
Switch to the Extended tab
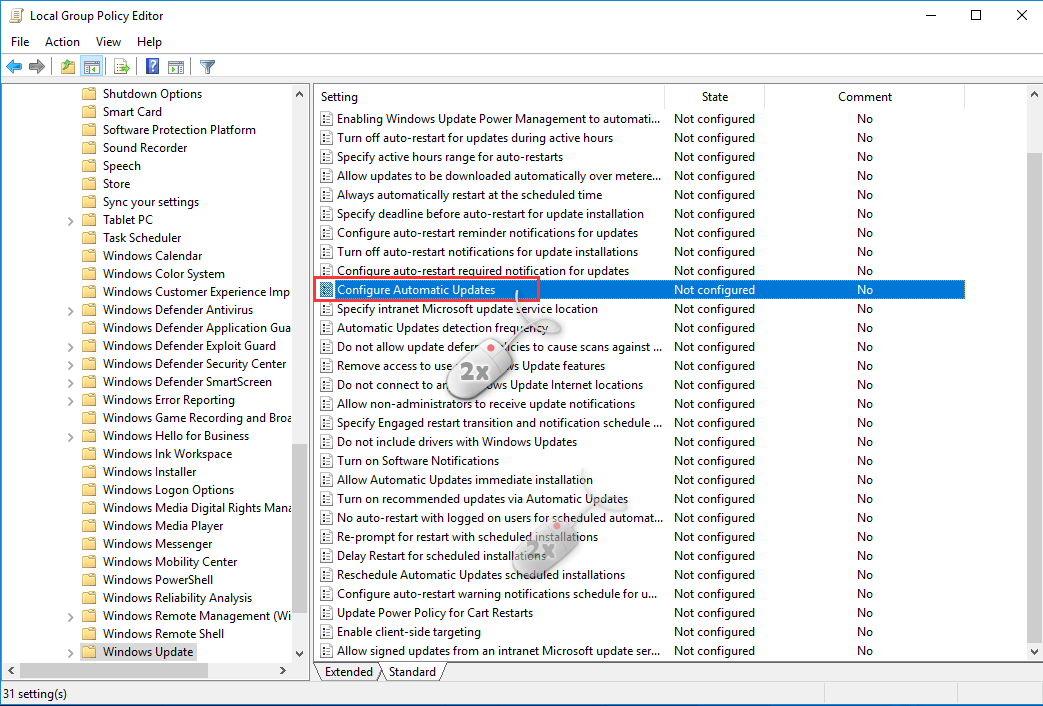pos(348,672)
